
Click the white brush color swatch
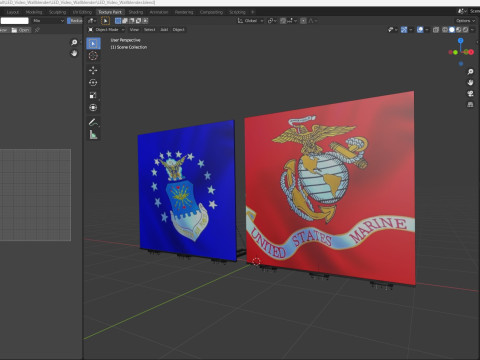(15, 21)
